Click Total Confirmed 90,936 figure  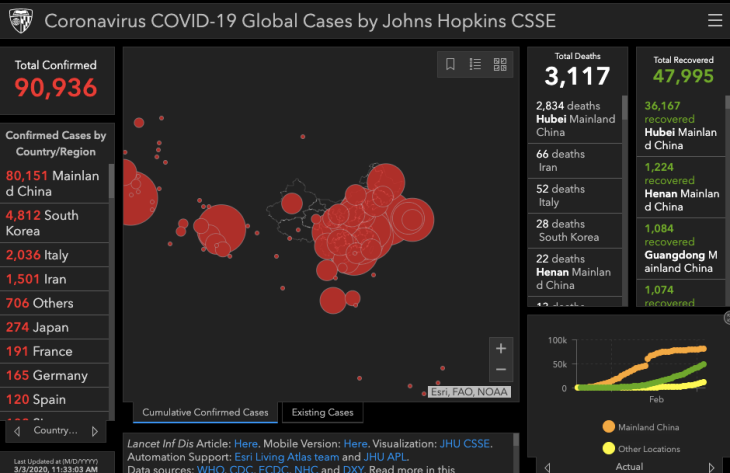(x=55, y=87)
